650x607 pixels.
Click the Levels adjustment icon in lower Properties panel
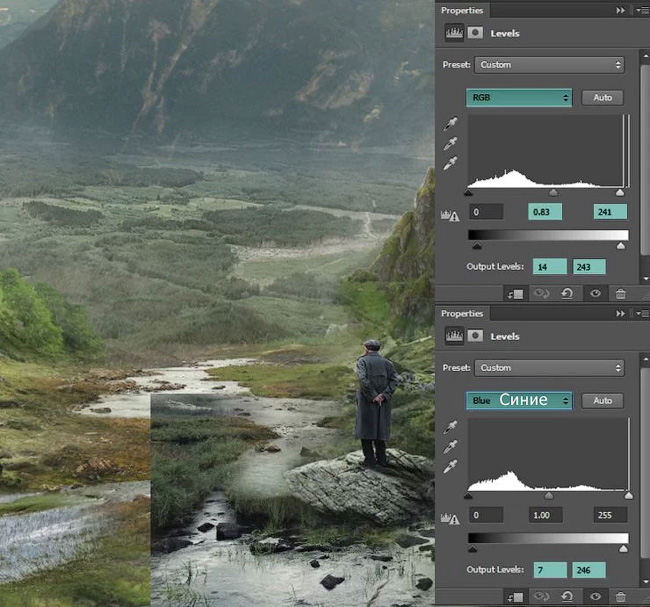pos(454,336)
